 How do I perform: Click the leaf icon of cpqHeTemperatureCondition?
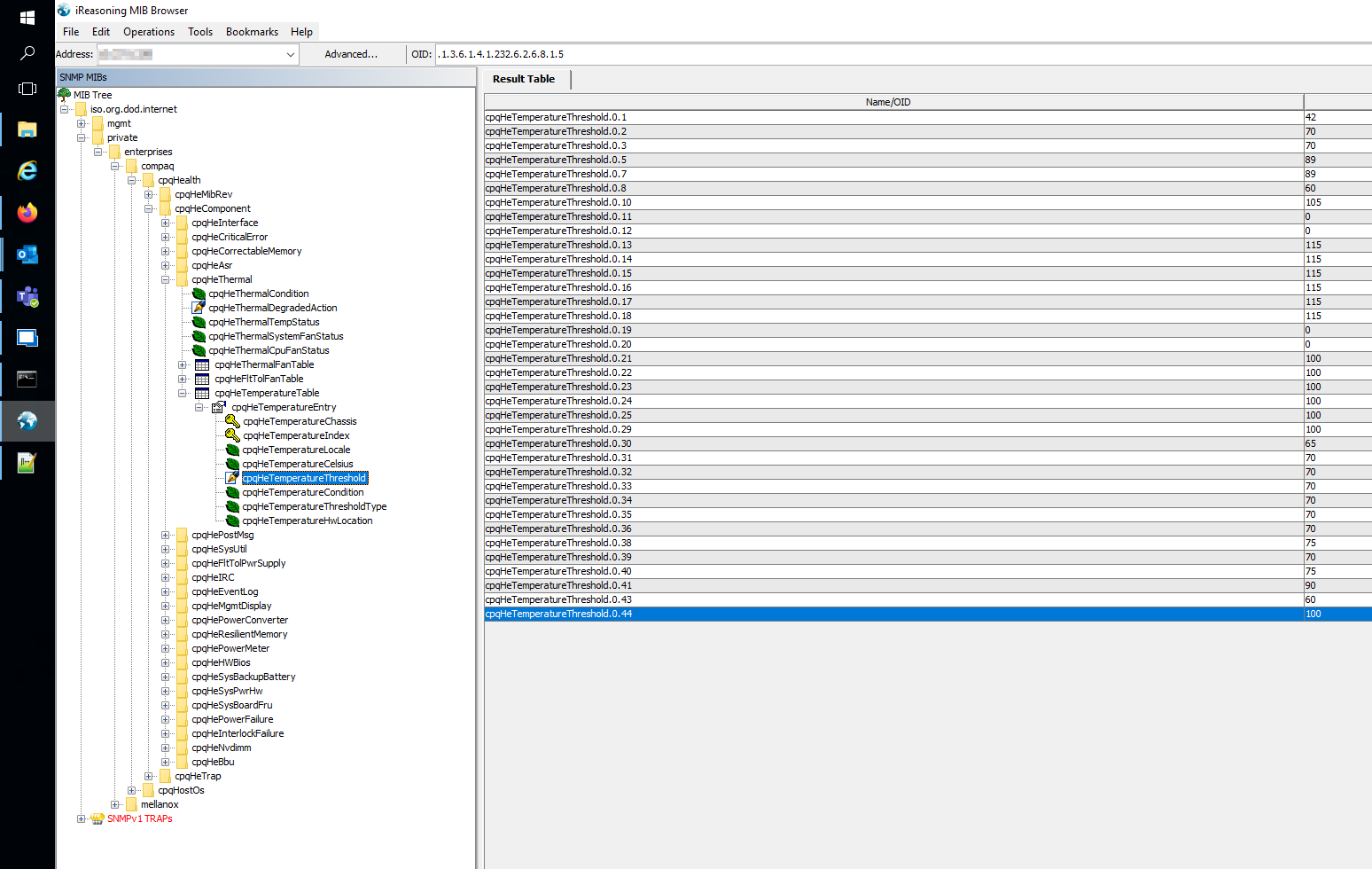click(x=233, y=492)
